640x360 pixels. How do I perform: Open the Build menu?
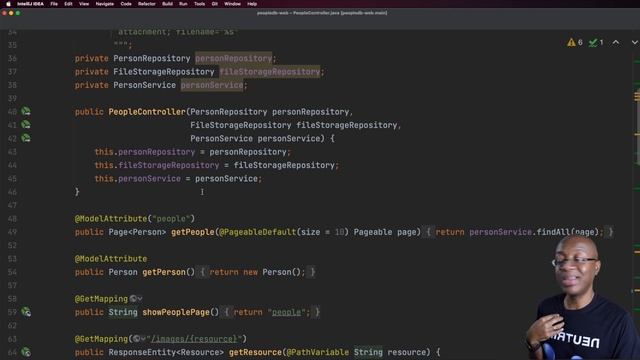(167, 4)
